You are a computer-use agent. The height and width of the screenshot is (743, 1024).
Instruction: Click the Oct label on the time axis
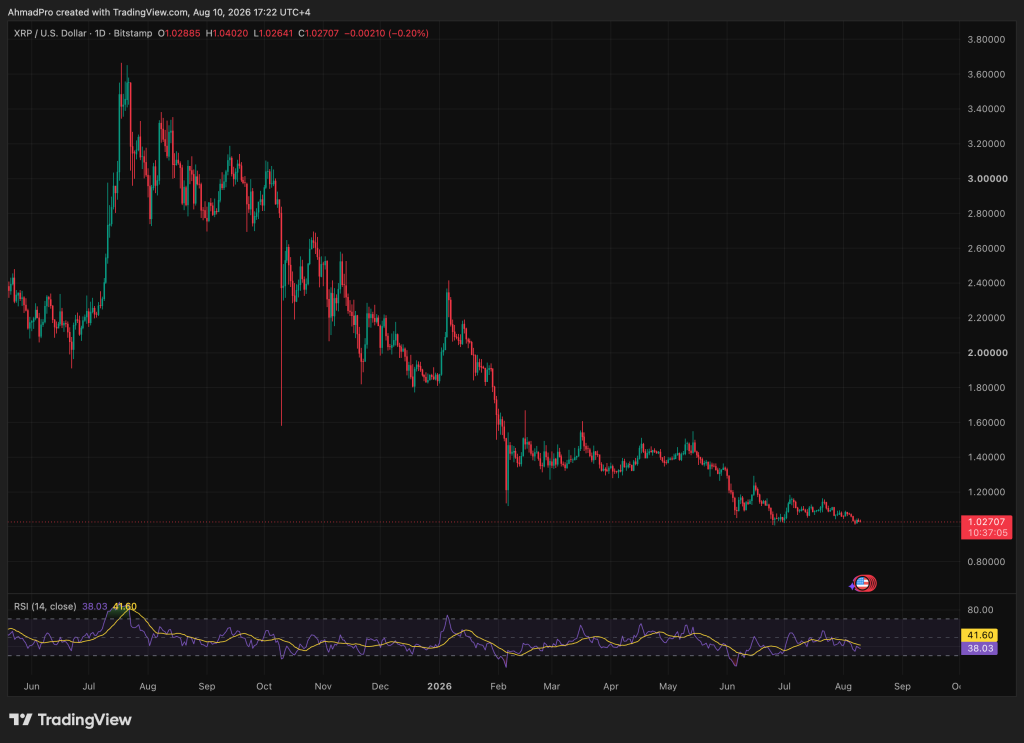(x=264, y=686)
